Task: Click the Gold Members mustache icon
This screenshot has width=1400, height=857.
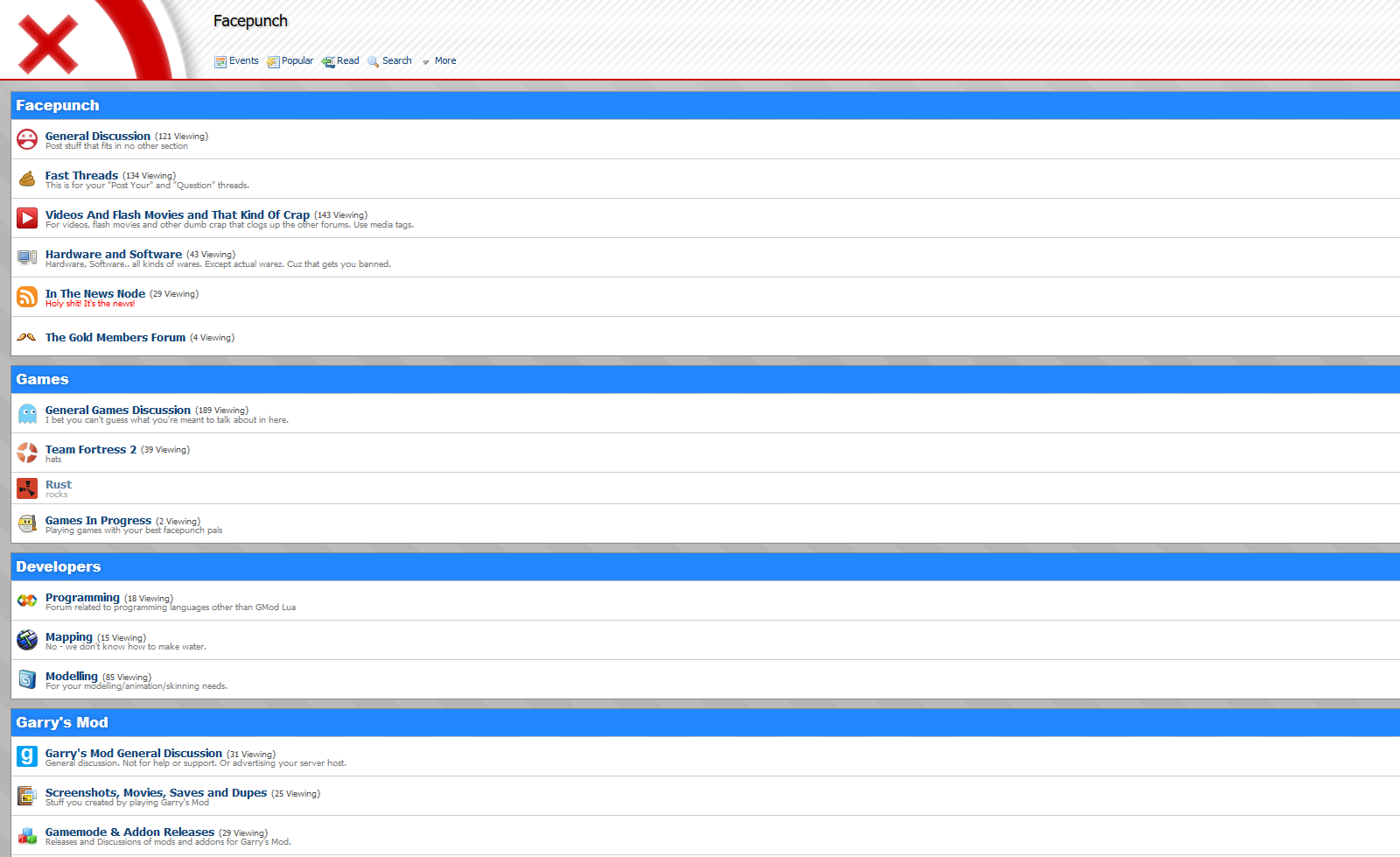Action: (x=27, y=337)
